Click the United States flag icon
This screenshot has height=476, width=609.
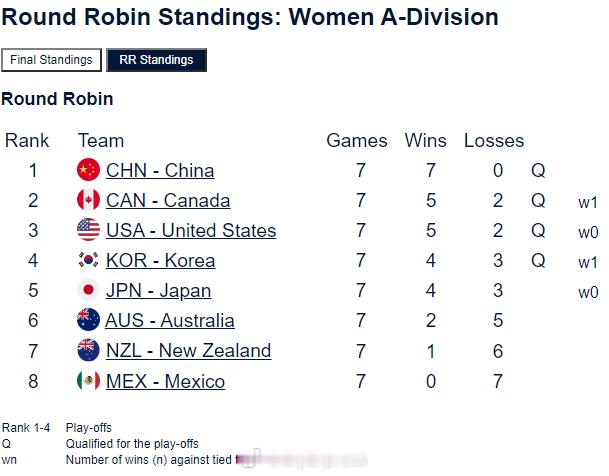point(89,230)
